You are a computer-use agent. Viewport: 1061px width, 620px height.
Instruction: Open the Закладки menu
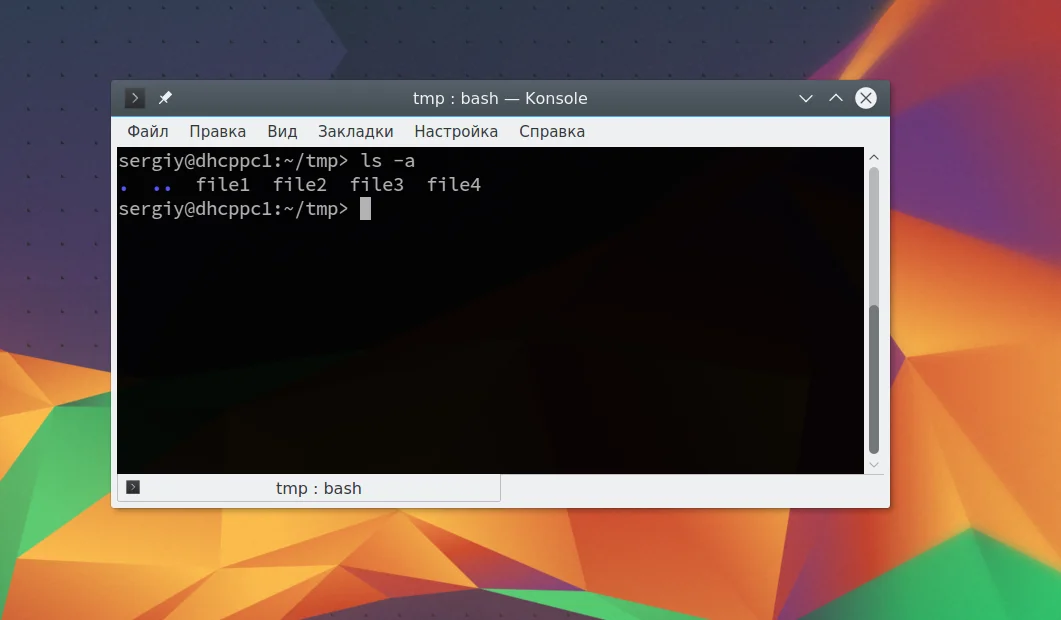point(355,131)
